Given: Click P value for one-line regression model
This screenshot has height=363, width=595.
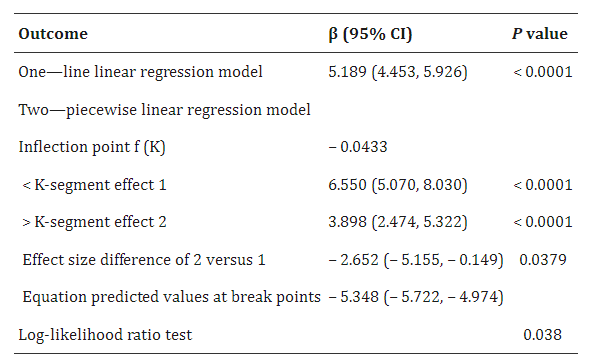Looking at the screenshot, I should tap(543, 72).
